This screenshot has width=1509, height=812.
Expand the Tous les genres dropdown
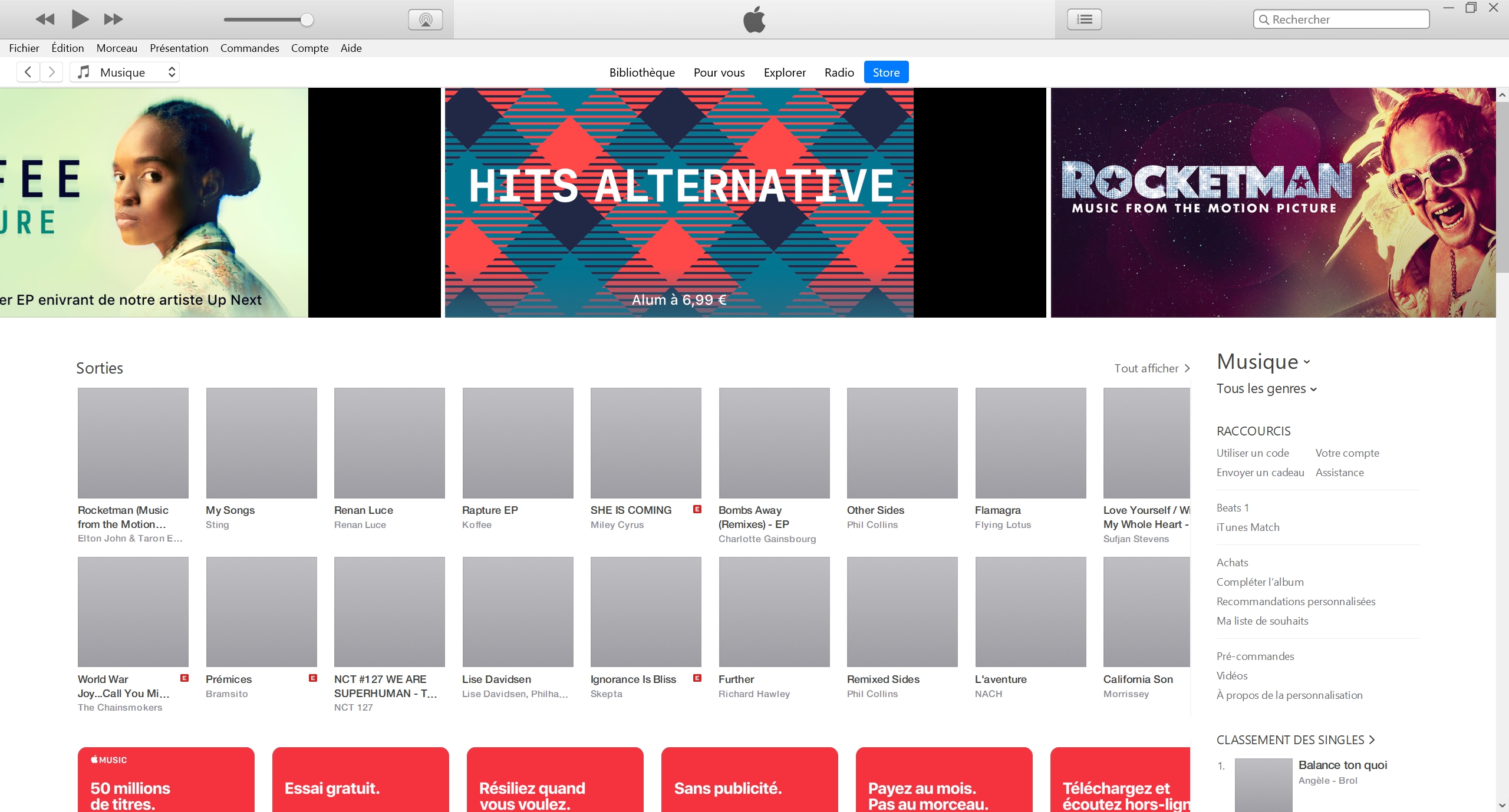coord(1266,389)
